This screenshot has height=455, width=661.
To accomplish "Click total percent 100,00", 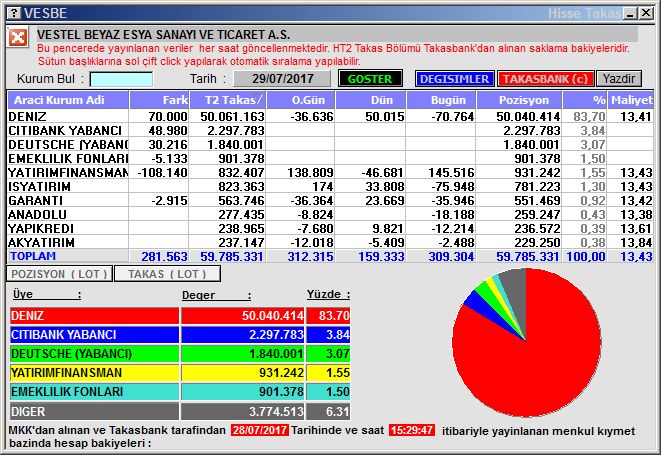I will tap(586, 256).
